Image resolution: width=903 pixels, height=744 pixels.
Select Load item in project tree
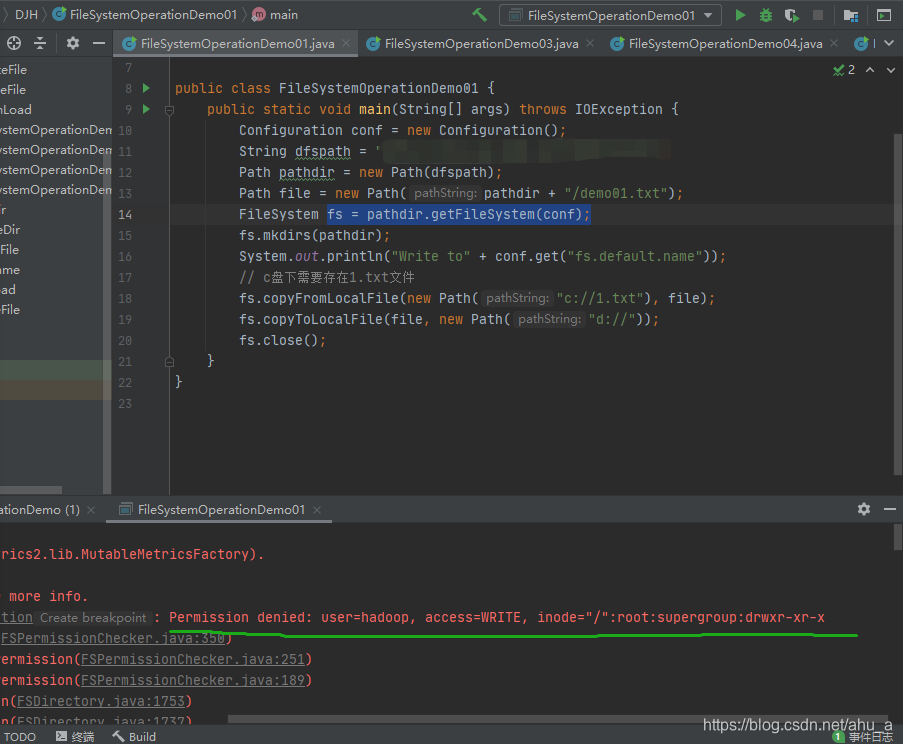[16, 109]
